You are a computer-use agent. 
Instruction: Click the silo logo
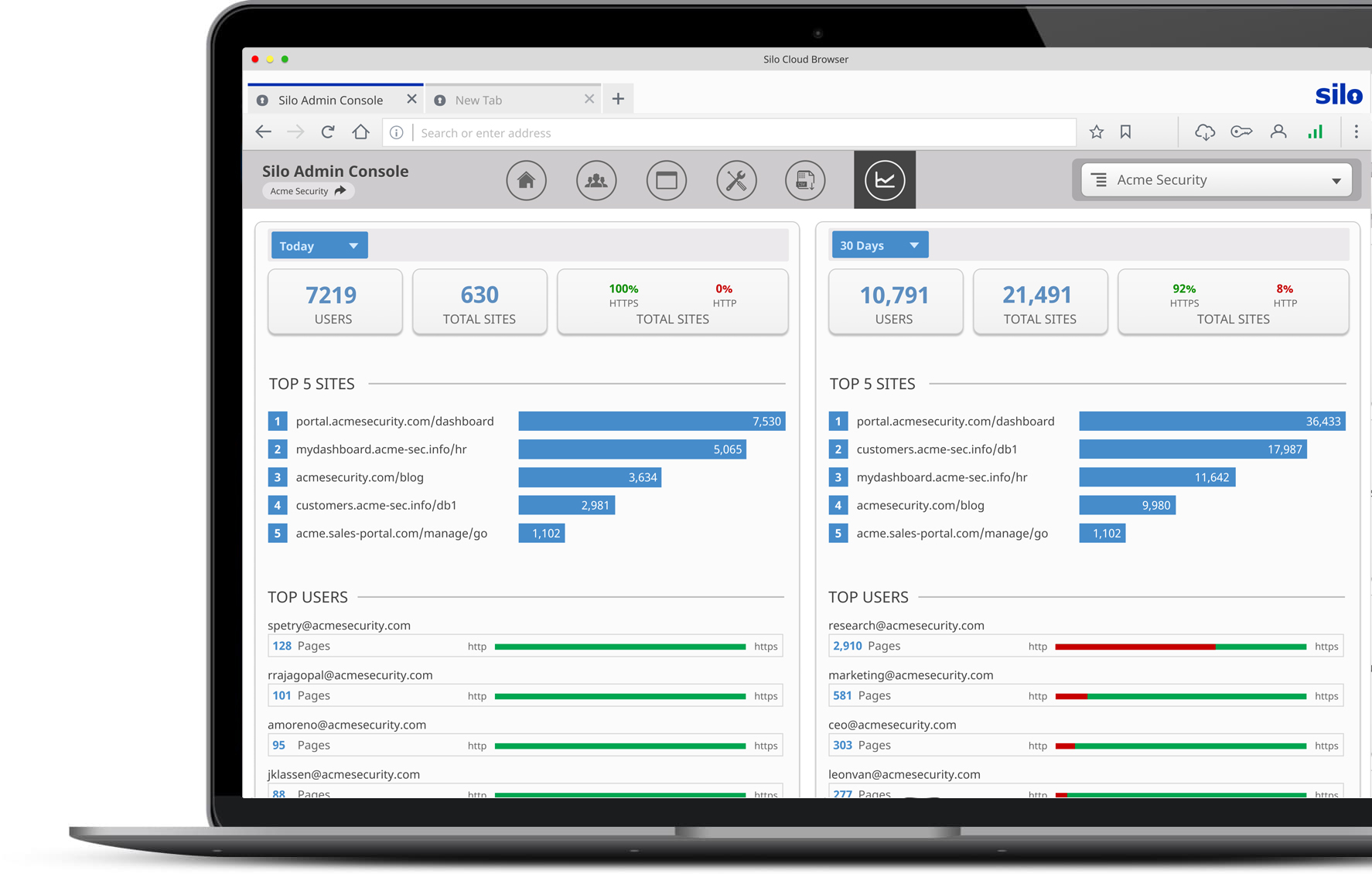pos(1339,95)
